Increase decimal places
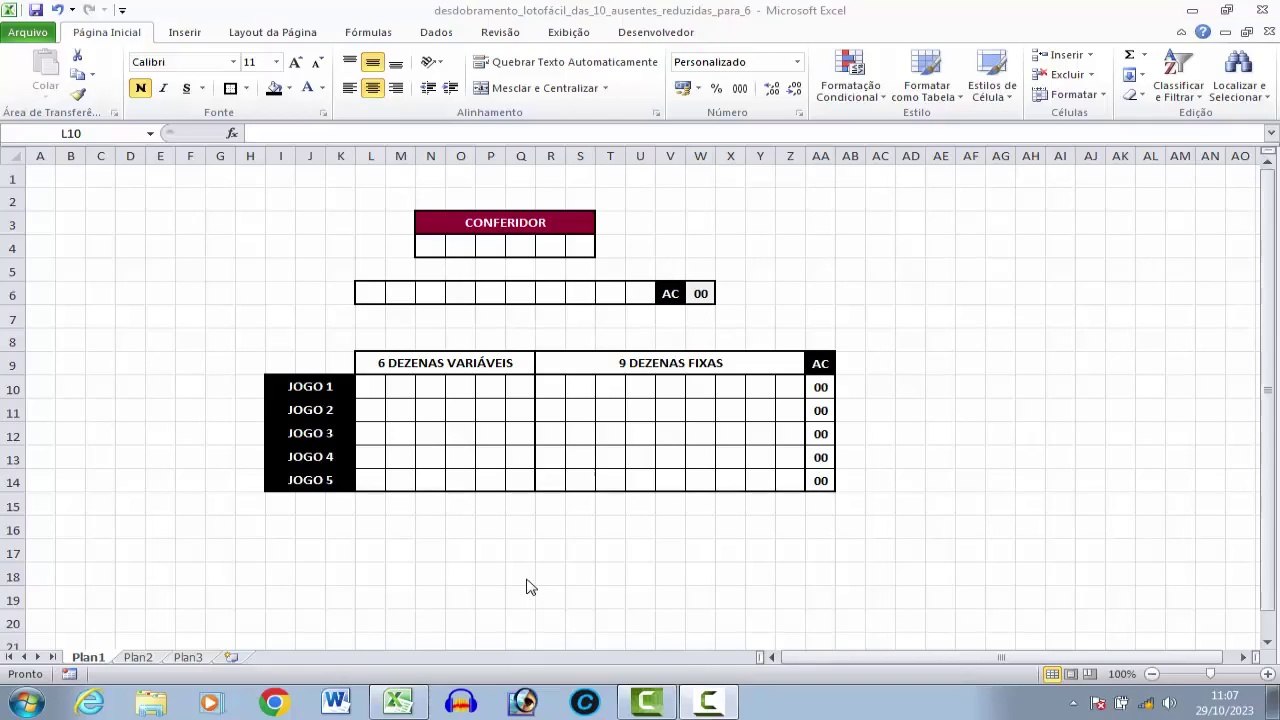The height and width of the screenshot is (720, 1280). pos(771,88)
